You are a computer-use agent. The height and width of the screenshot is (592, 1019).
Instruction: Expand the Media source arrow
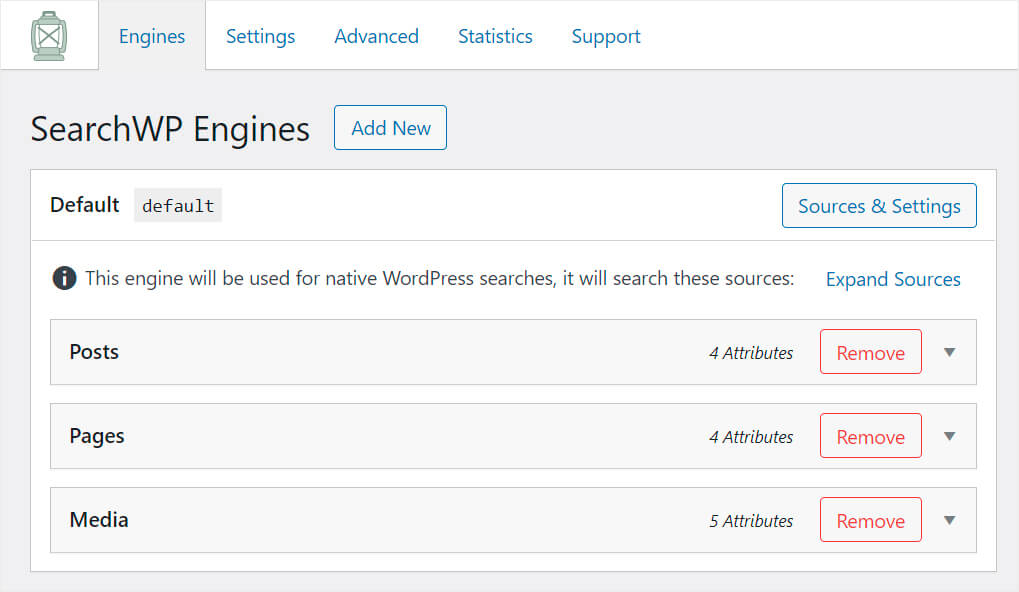pos(949,520)
